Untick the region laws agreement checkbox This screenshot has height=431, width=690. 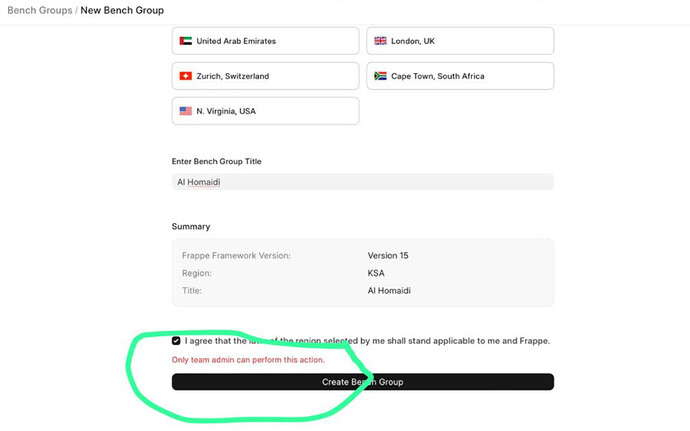click(177, 341)
